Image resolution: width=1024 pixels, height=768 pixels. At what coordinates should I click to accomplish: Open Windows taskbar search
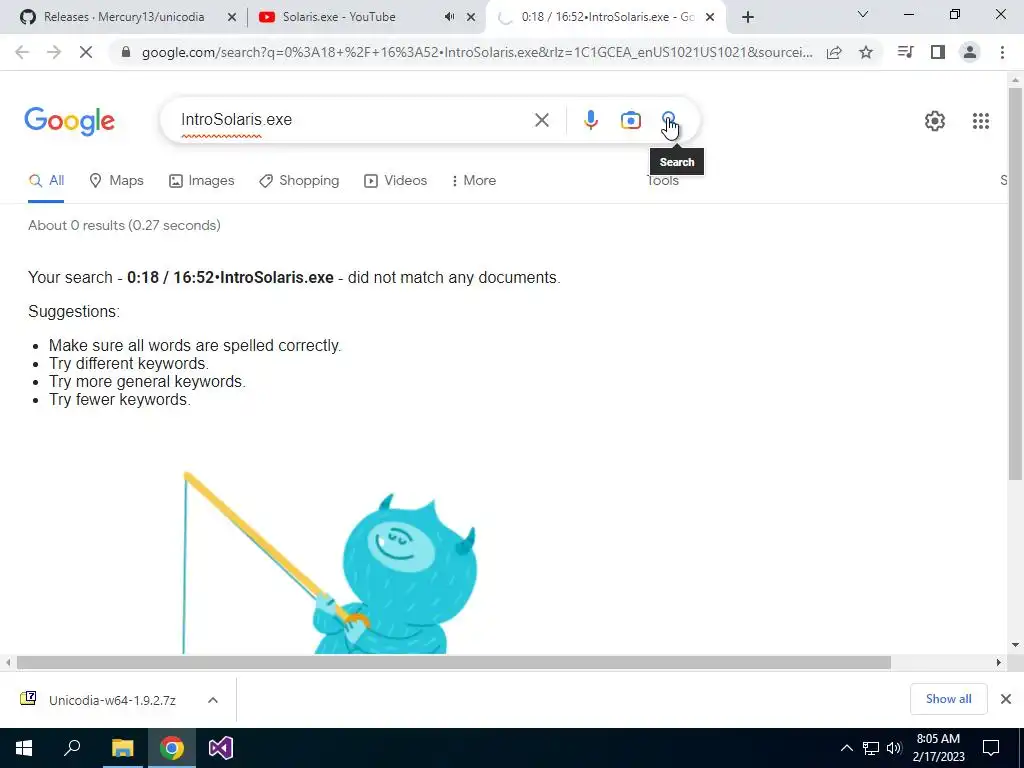tap(72, 748)
